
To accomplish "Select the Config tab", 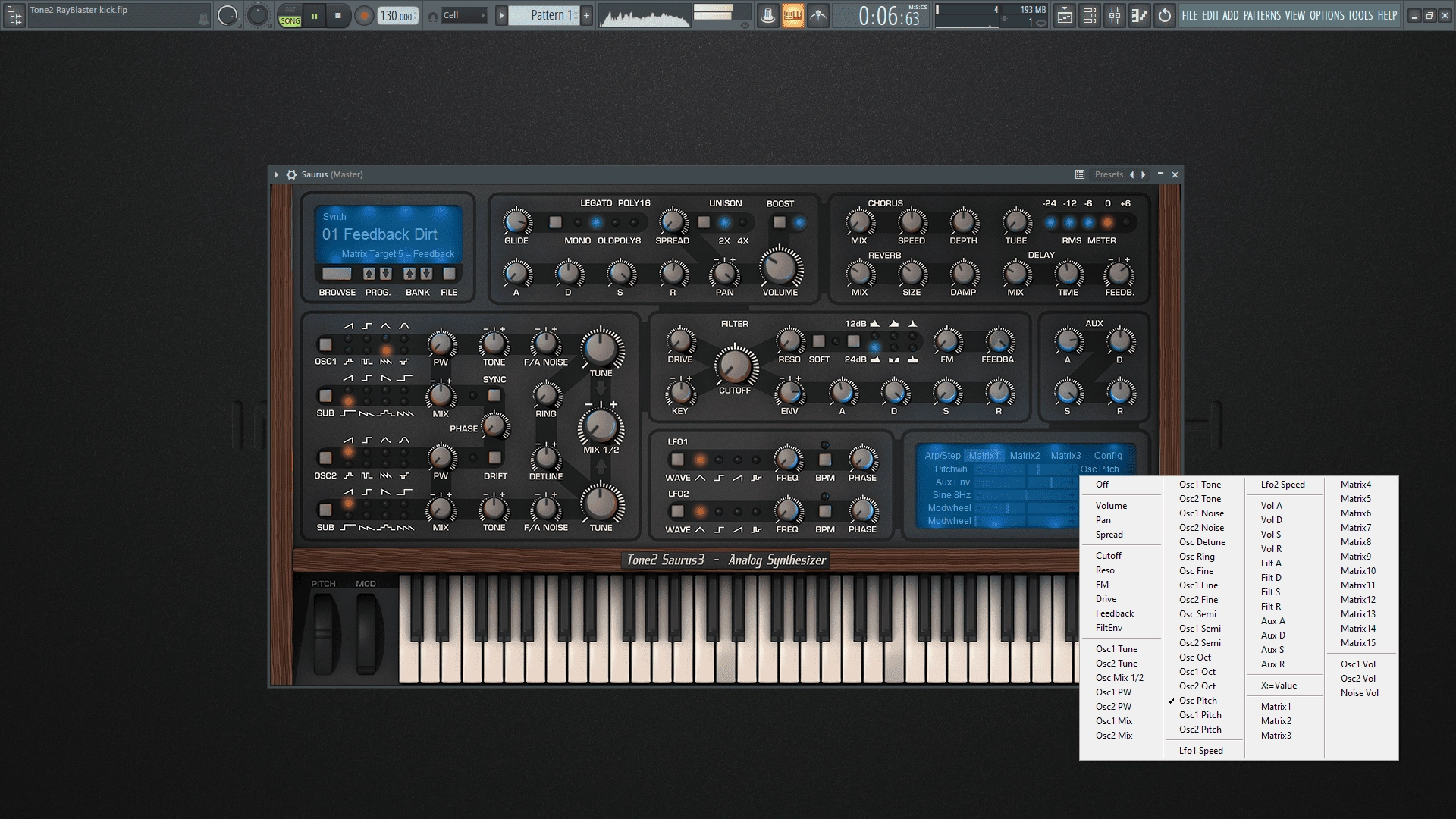I will click(1108, 456).
